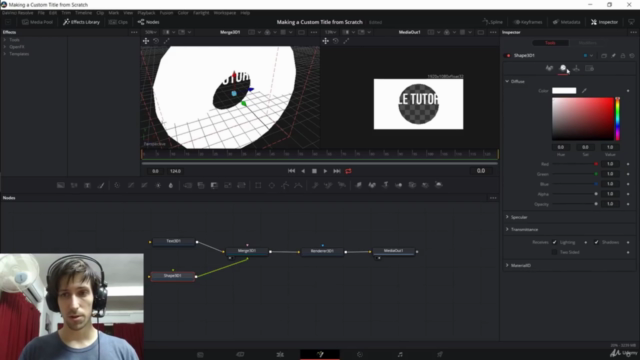Add a Shape 3D node from the toolbar
This screenshot has height=360, width=640.
click(372, 185)
